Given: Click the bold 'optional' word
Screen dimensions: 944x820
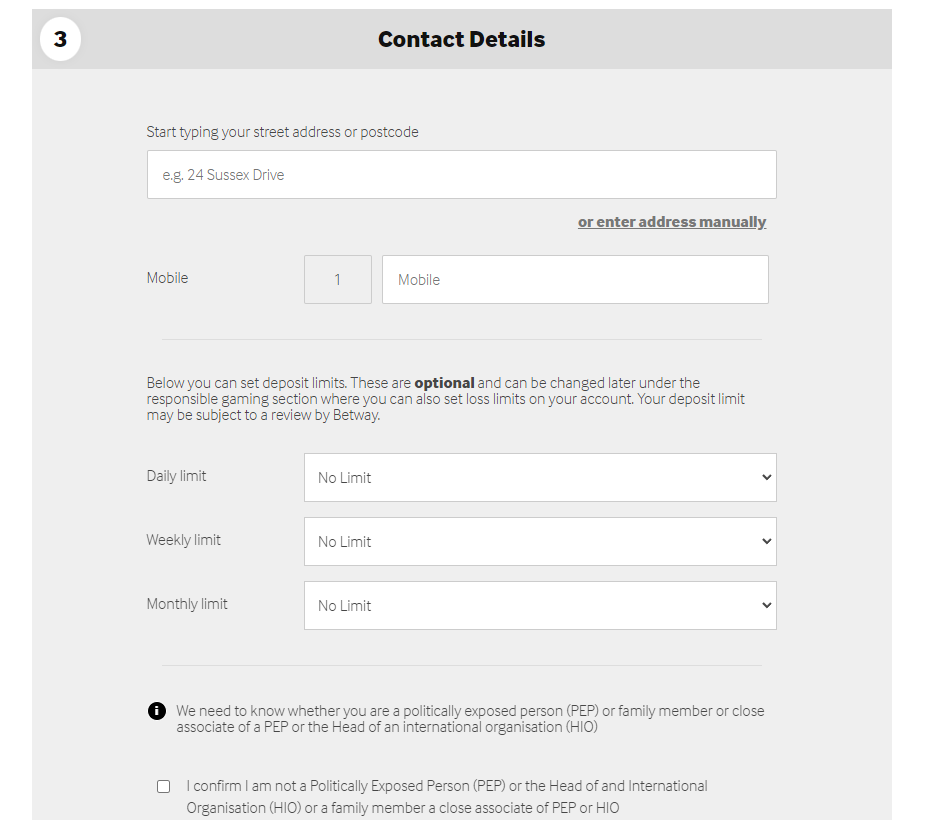Looking at the screenshot, I should pyautogui.click(x=444, y=383).
